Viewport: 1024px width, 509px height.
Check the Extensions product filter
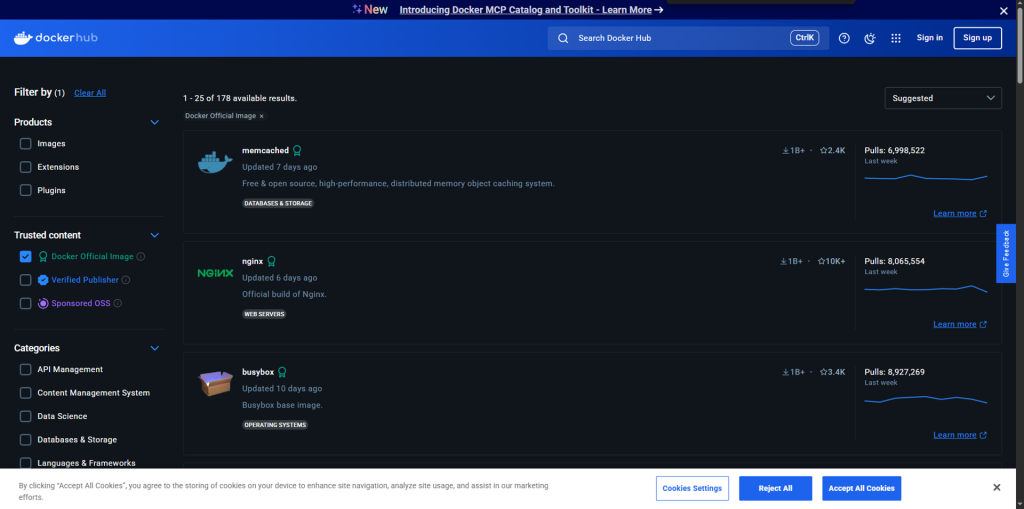(25, 167)
